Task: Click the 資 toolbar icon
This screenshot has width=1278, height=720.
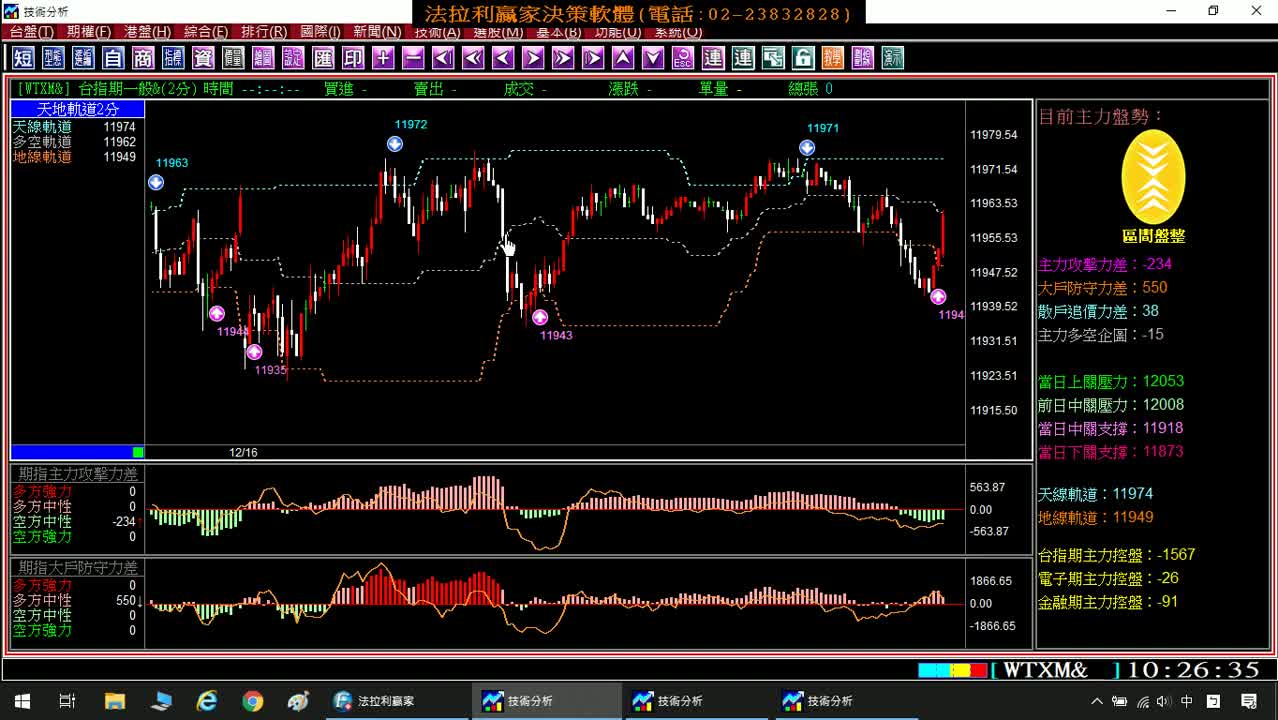Action: tap(203, 57)
